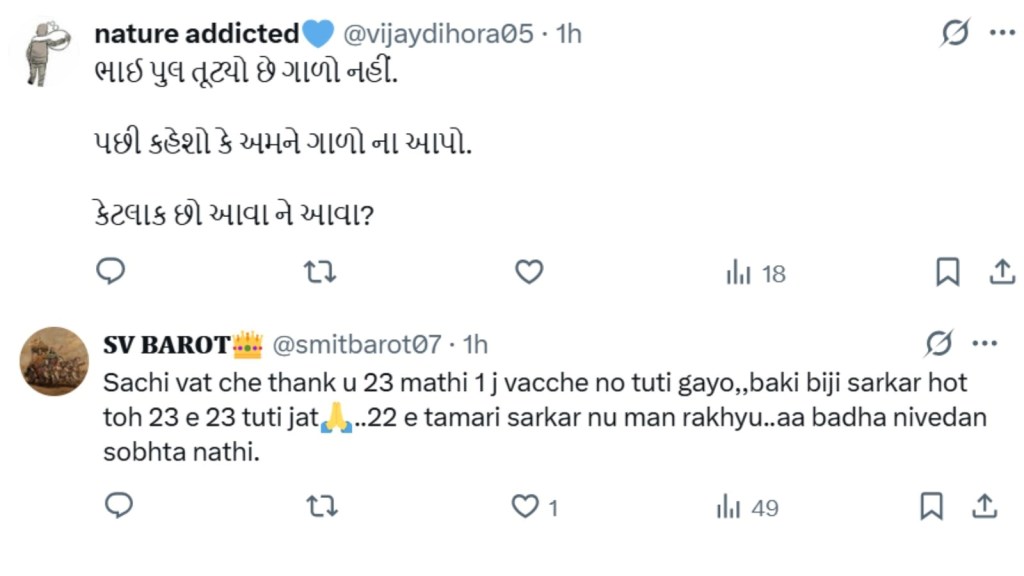Repost SV BAROT's tweet
Viewport: 1024px width, 576px height.
[320, 507]
